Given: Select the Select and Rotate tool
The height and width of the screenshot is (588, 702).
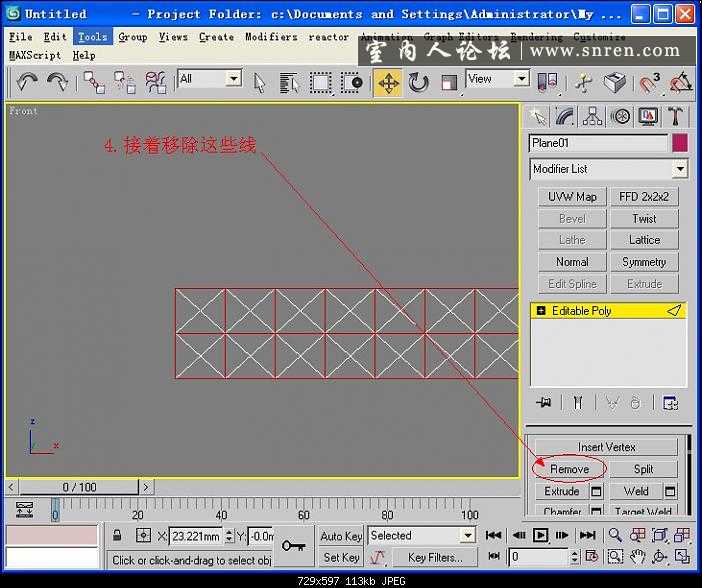Looking at the screenshot, I should [418, 83].
